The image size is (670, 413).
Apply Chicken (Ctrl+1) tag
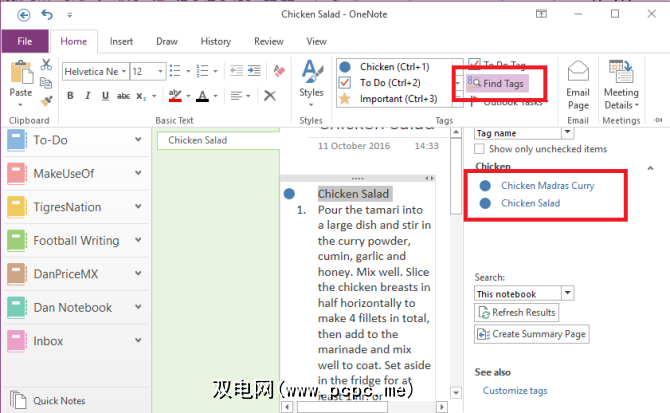(x=394, y=67)
